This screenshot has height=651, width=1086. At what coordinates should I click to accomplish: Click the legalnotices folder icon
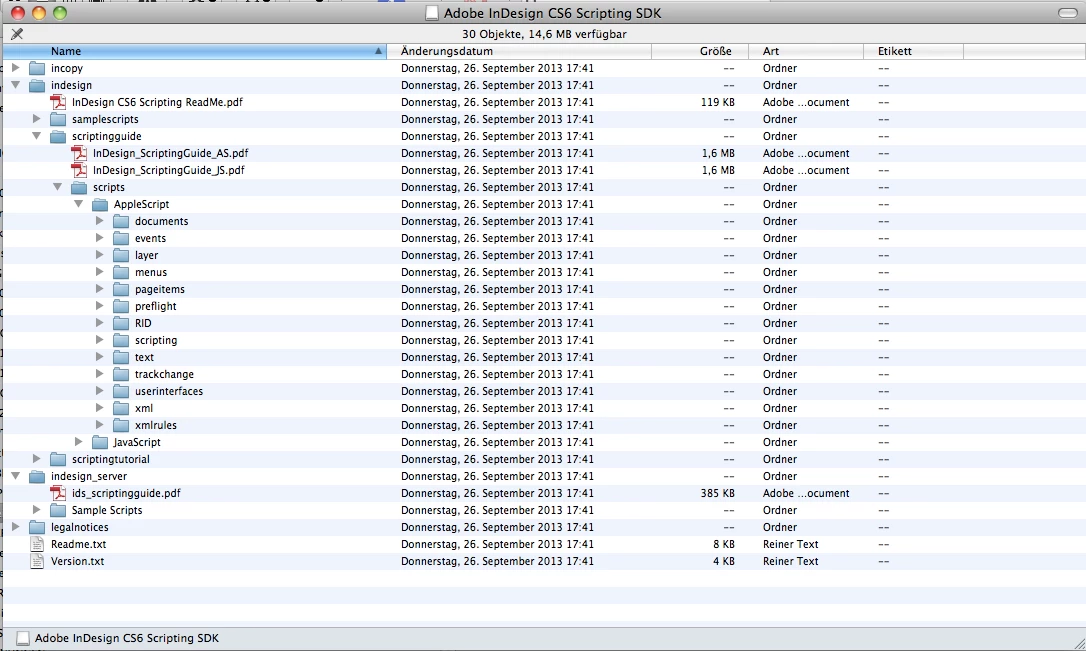tap(37, 527)
